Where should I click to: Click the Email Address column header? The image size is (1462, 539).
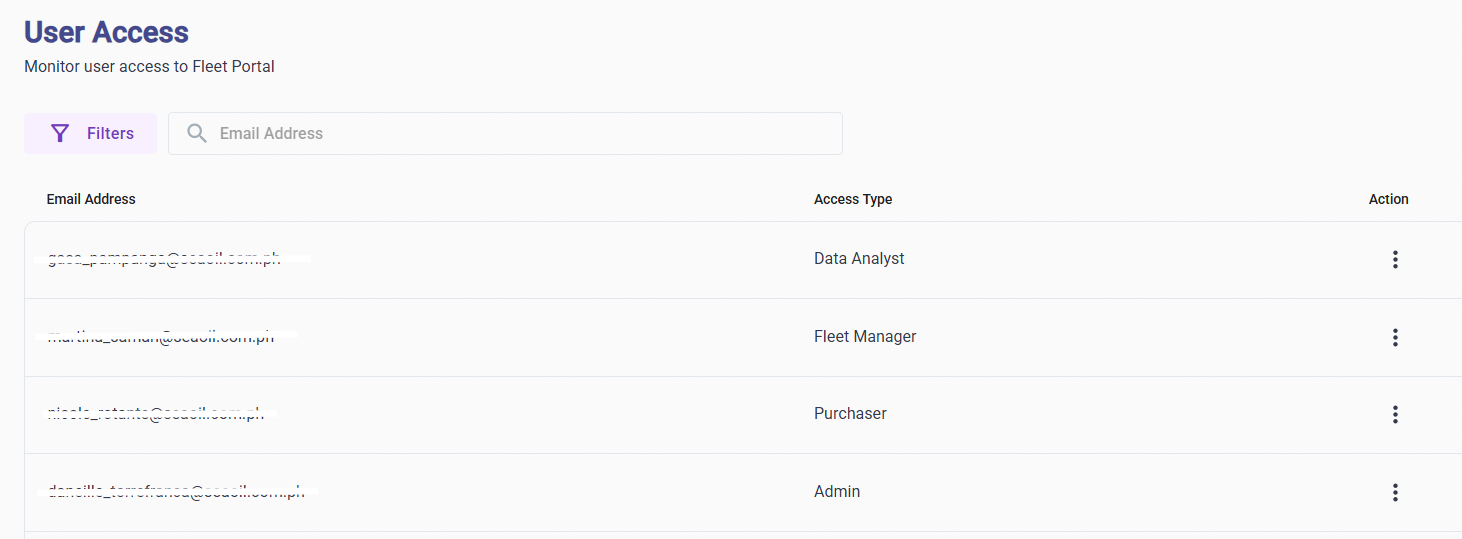point(91,199)
